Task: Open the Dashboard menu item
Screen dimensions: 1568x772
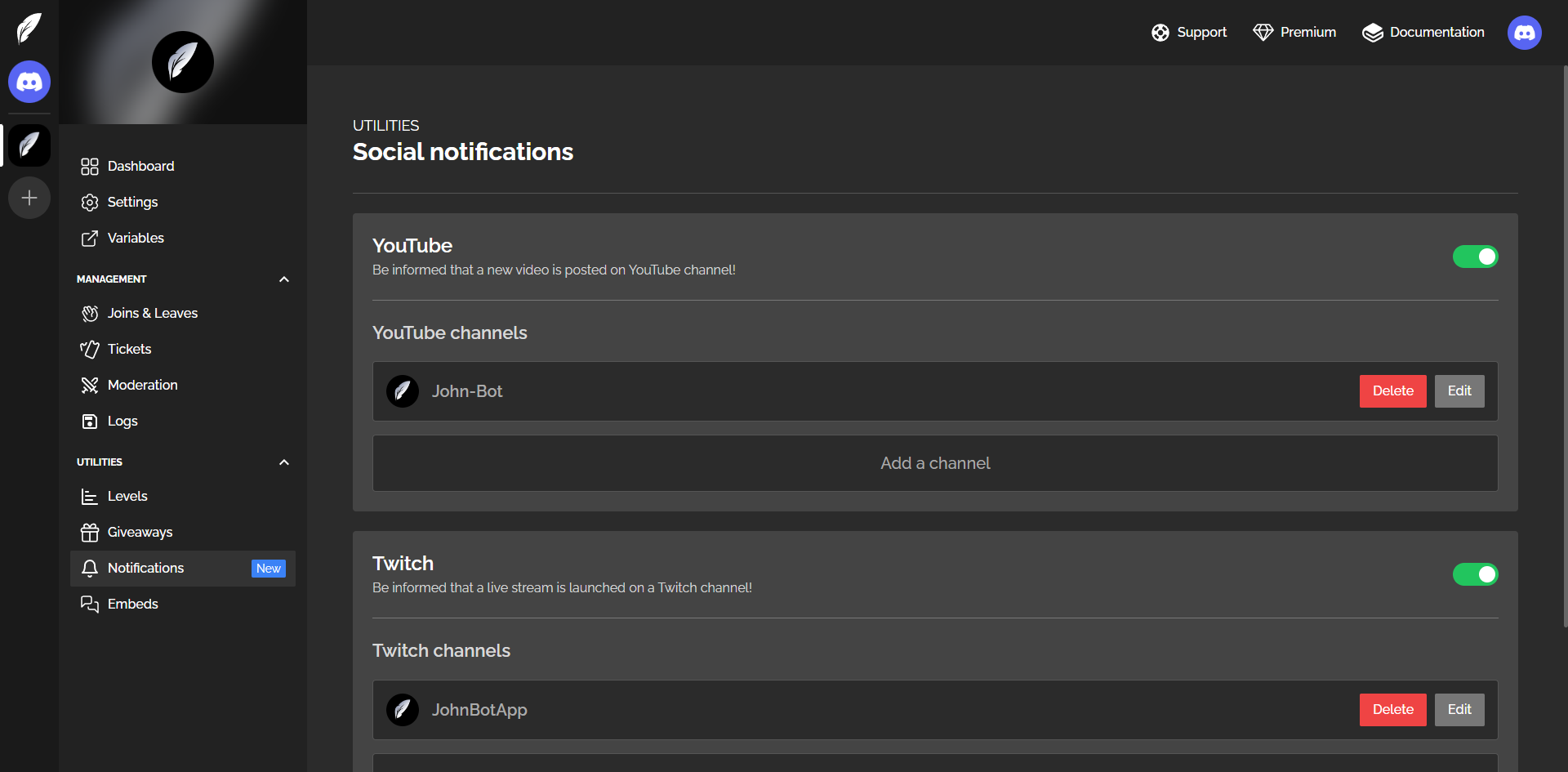Action: pos(140,167)
